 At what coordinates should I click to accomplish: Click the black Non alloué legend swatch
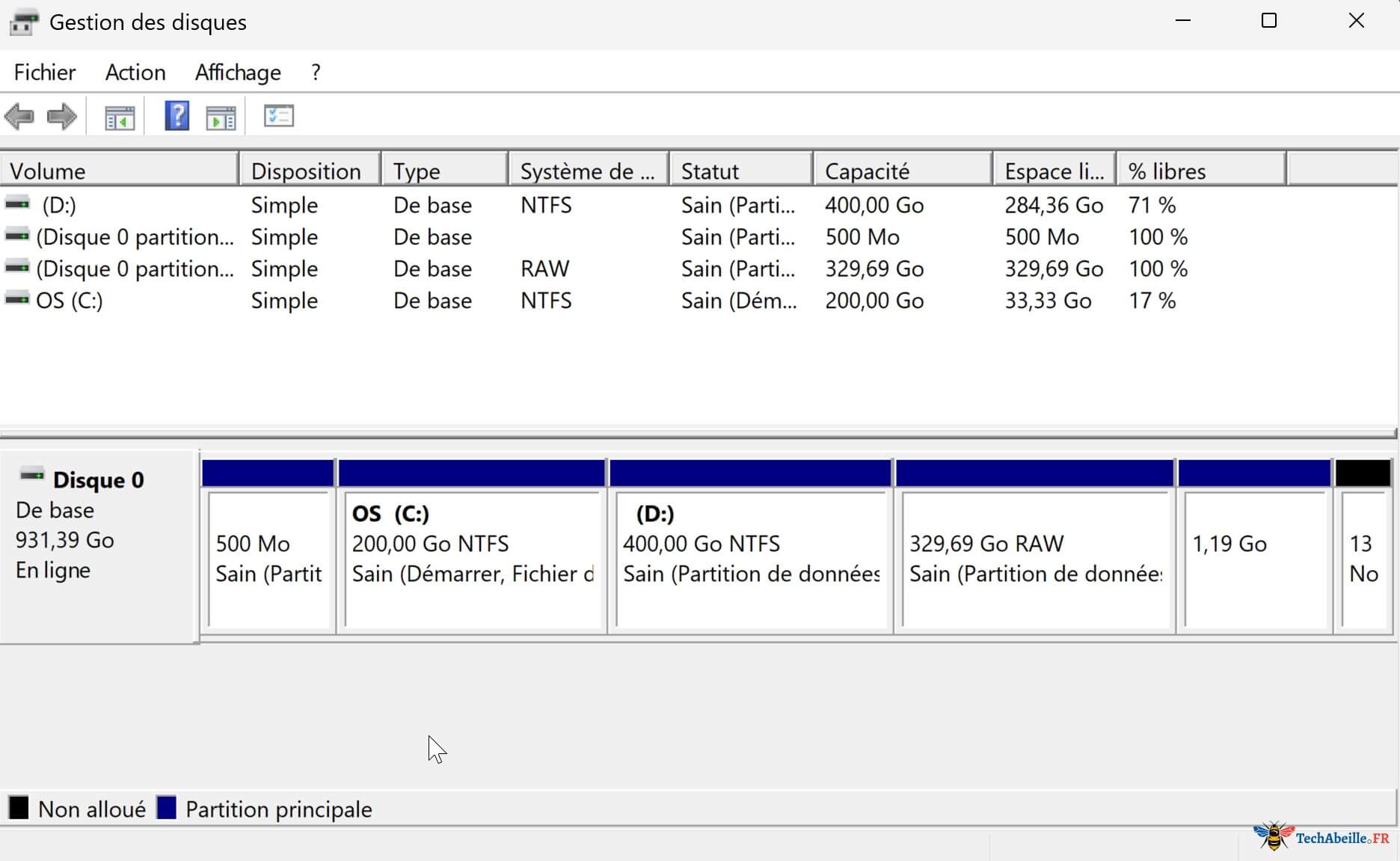pyautogui.click(x=19, y=808)
